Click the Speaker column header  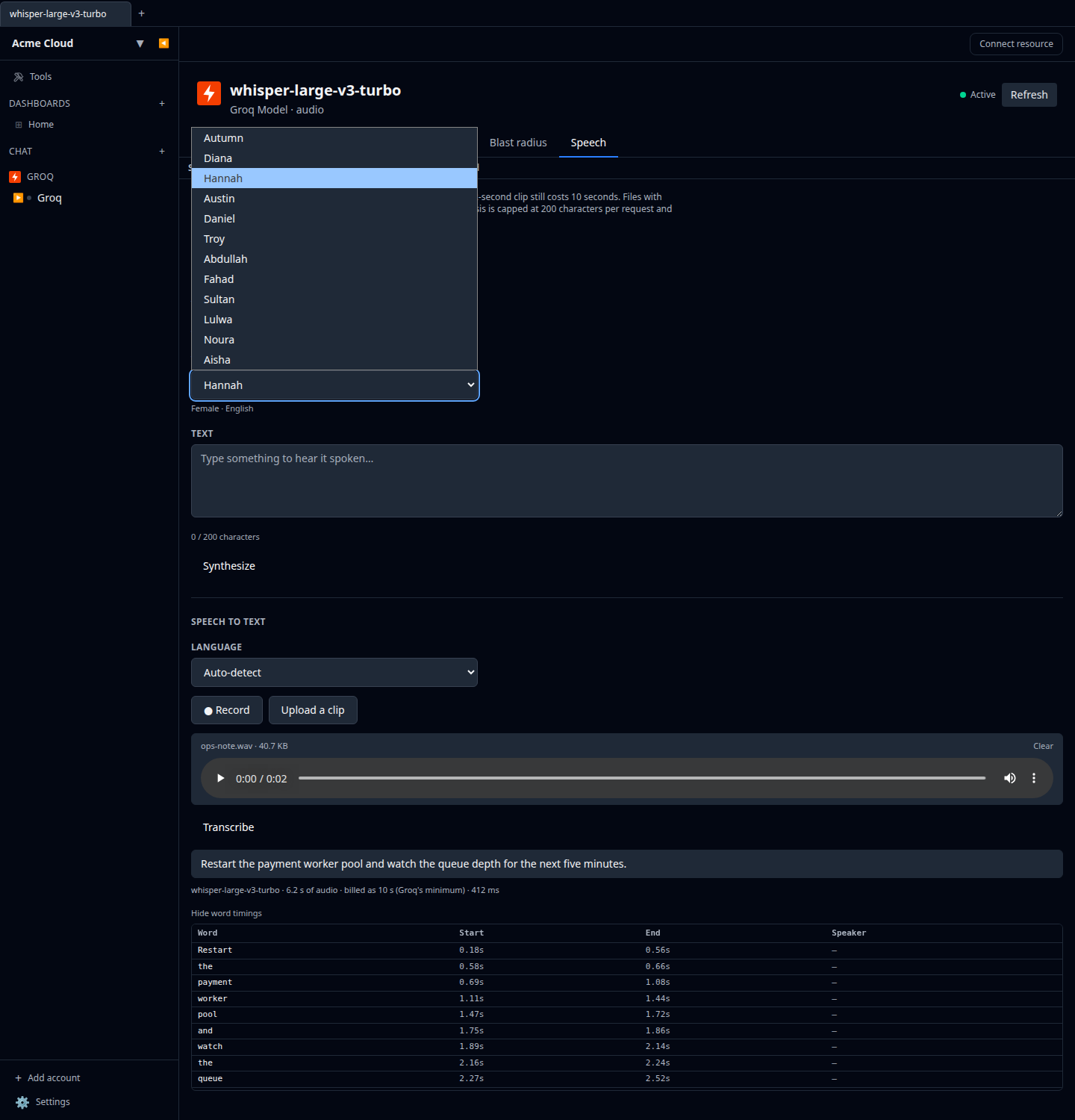[849, 933]
